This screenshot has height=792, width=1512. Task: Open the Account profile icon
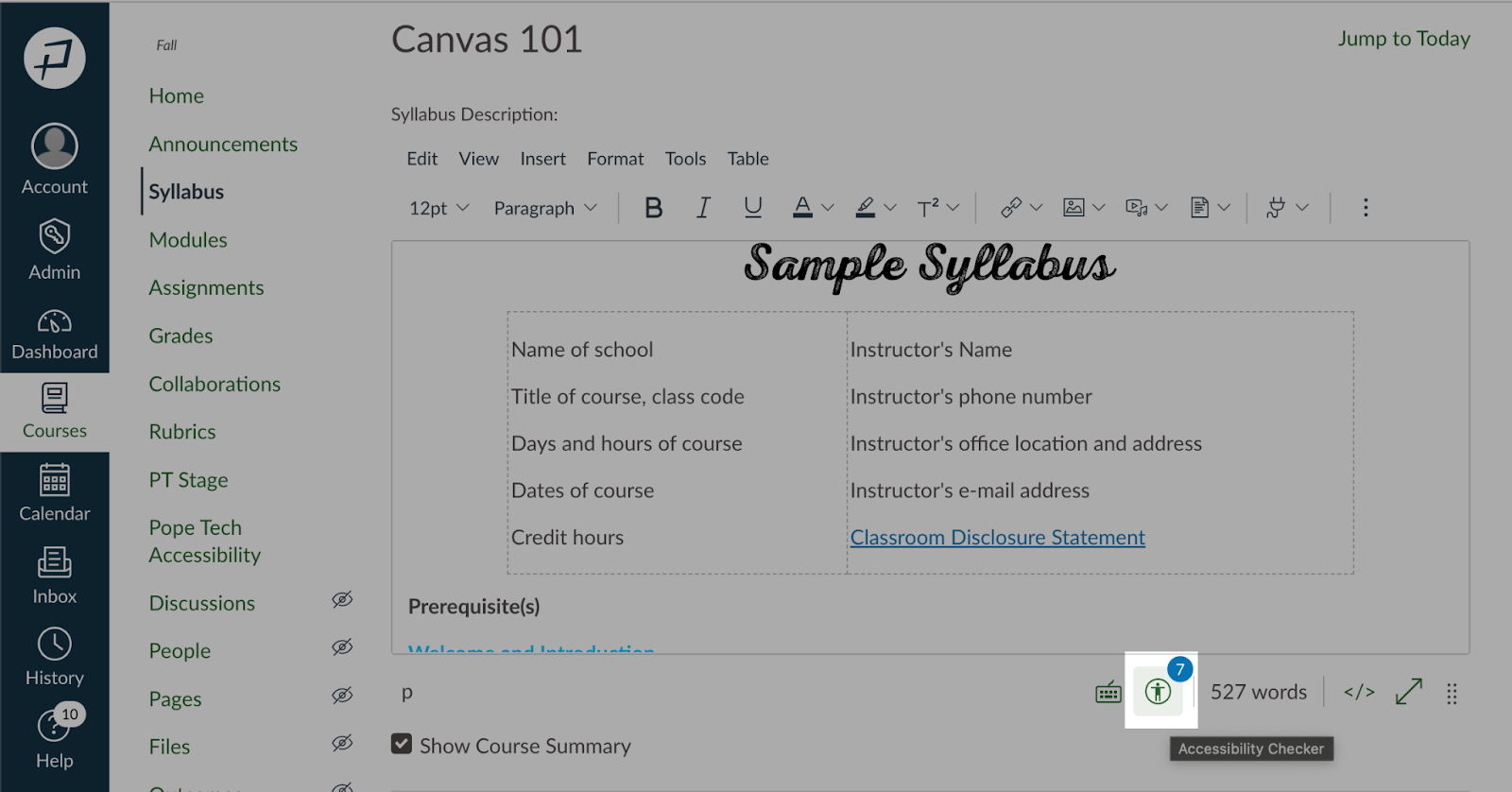pos(55,146)
